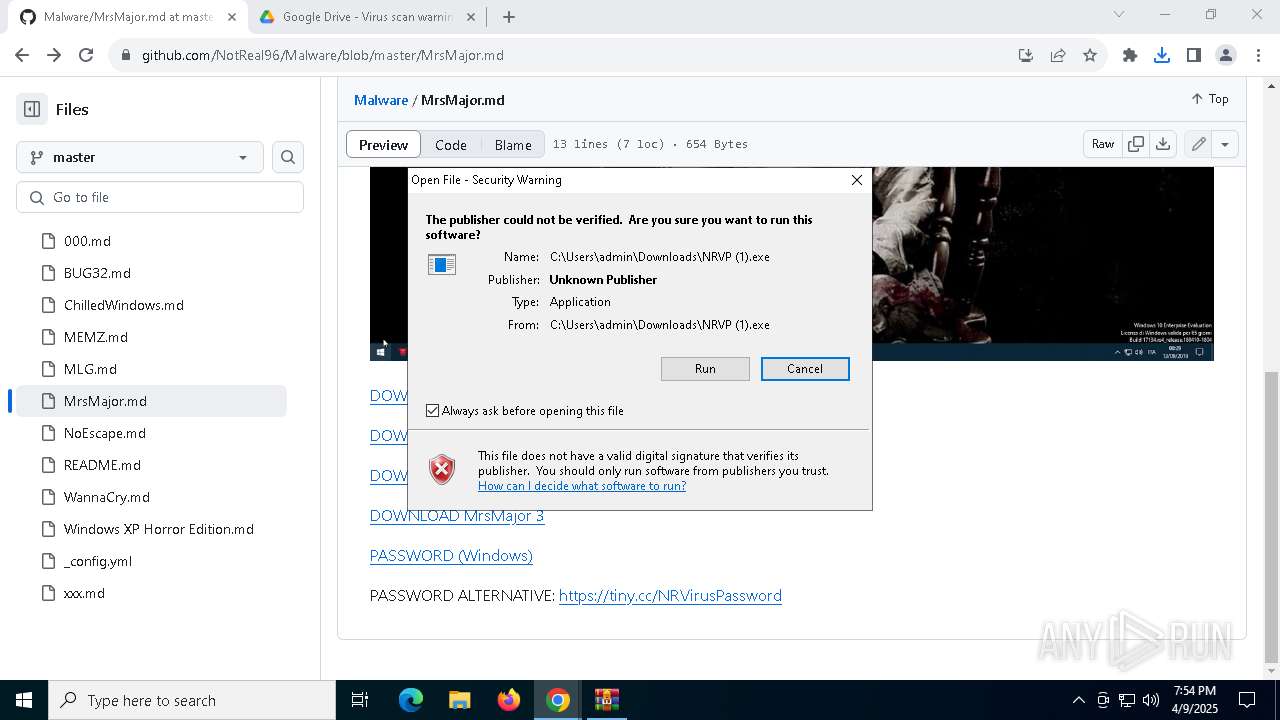1280x720 pixels.
Task: Click the Go to file search field
Action: pos(160,197)
